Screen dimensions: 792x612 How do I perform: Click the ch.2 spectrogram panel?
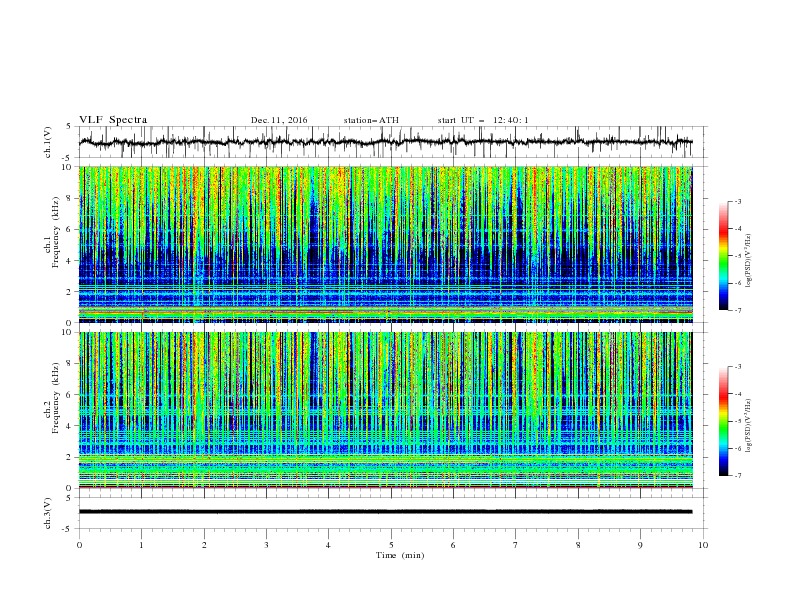pos(386,410)
